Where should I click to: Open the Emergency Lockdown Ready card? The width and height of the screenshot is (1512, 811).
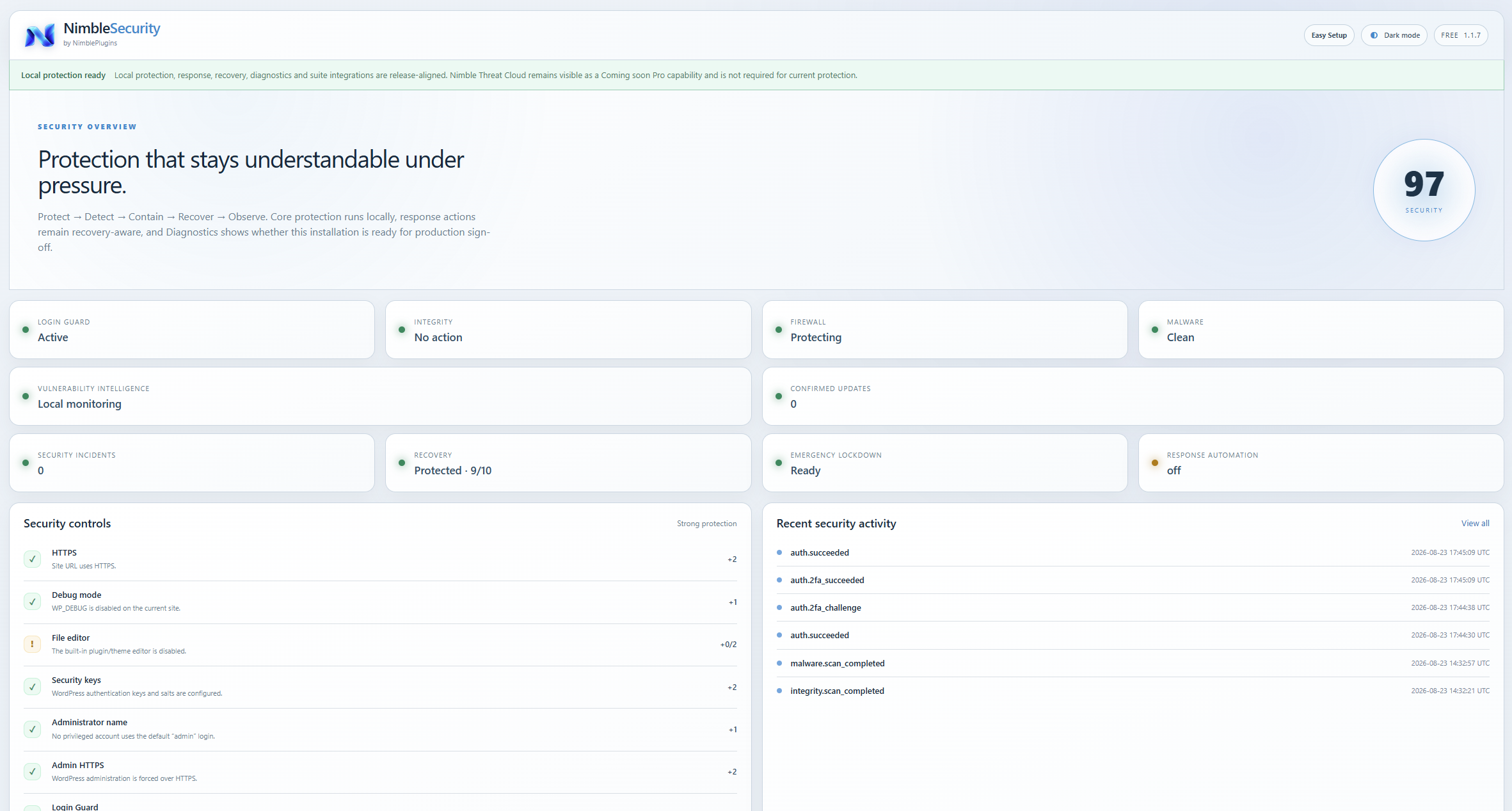(x=944, y=463)
